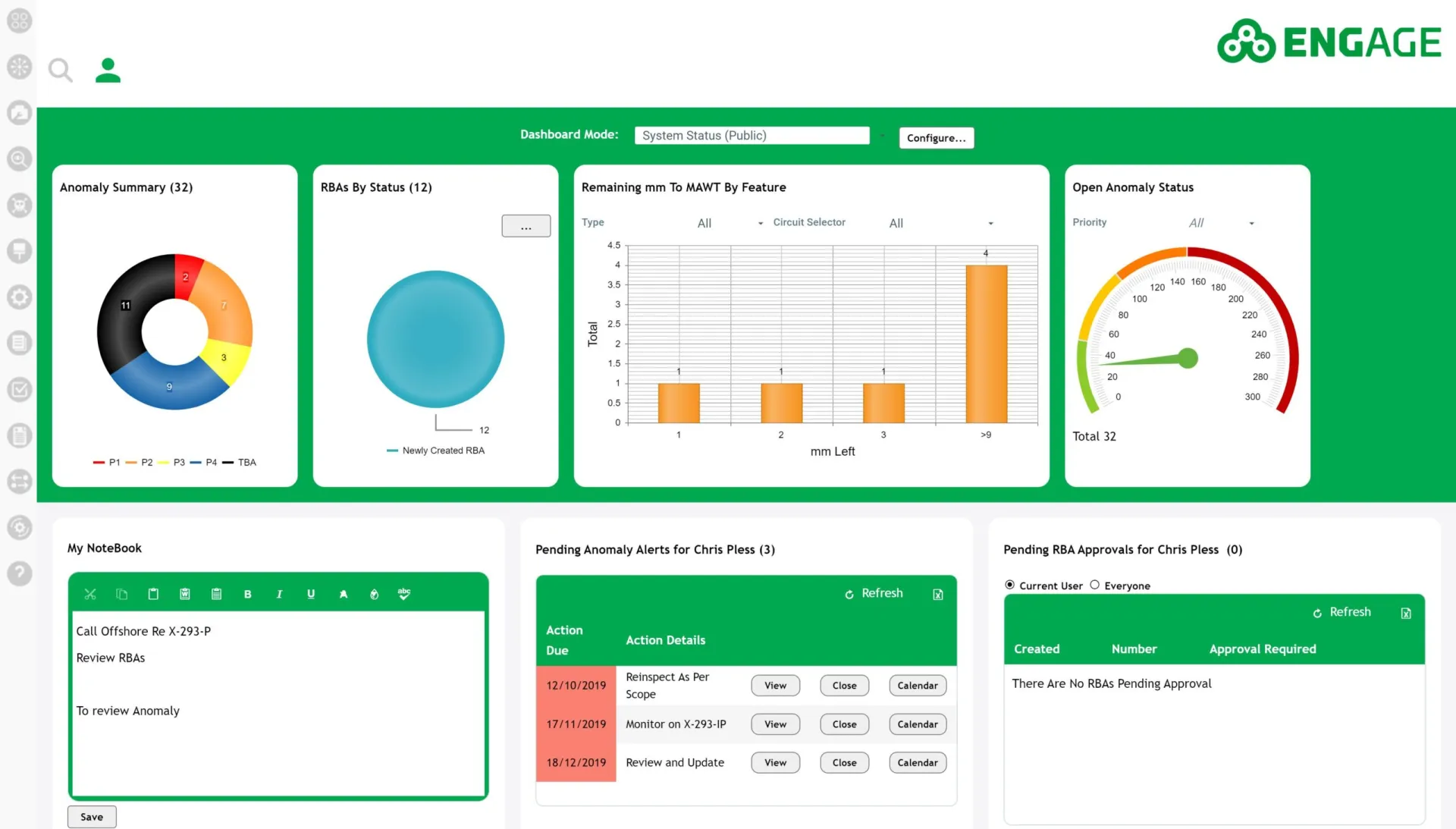Expand the Type dropdown arrow
1456x829 pixels.
tap(761, 223)
